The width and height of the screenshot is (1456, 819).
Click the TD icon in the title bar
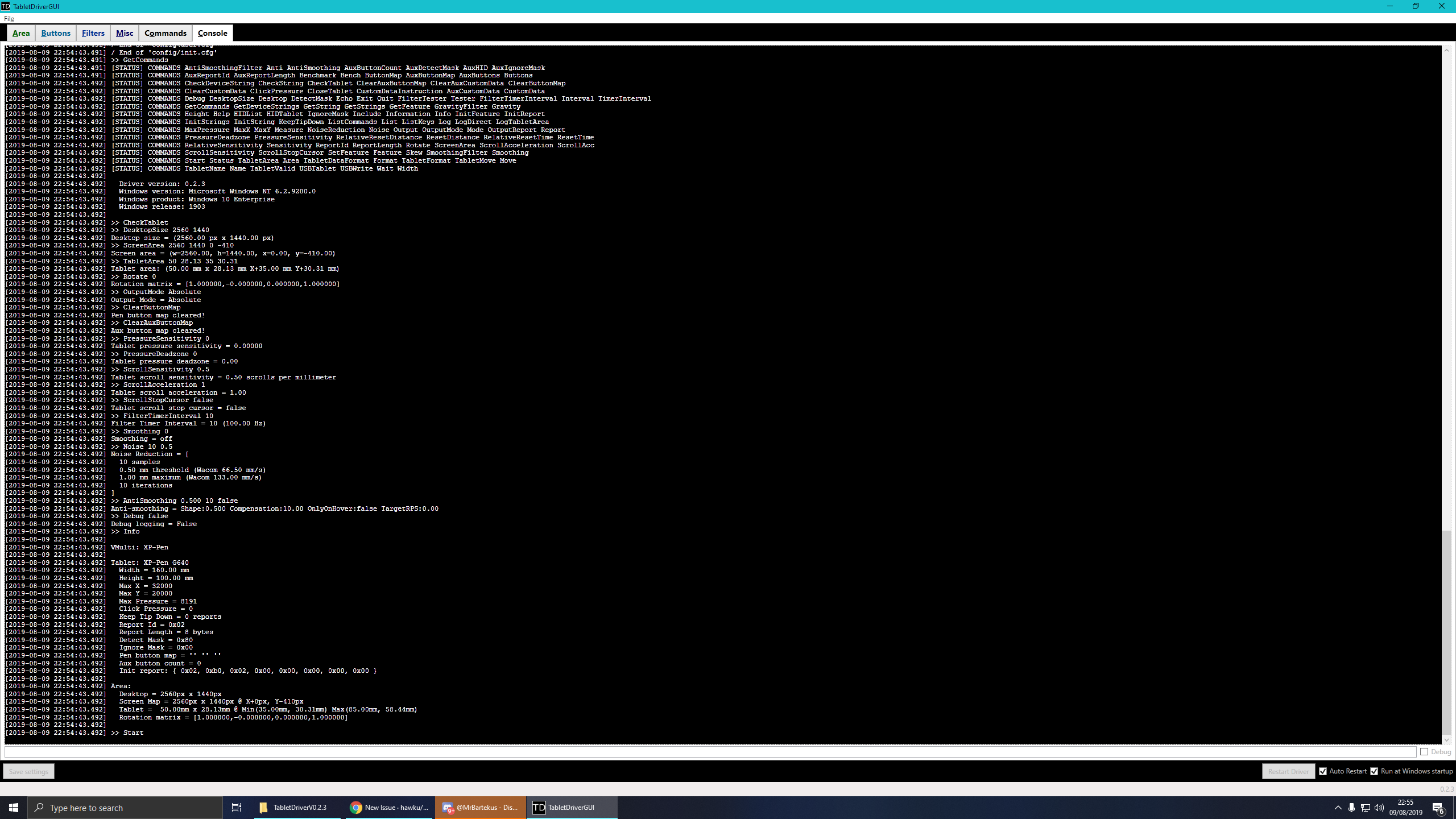(6, 6)
